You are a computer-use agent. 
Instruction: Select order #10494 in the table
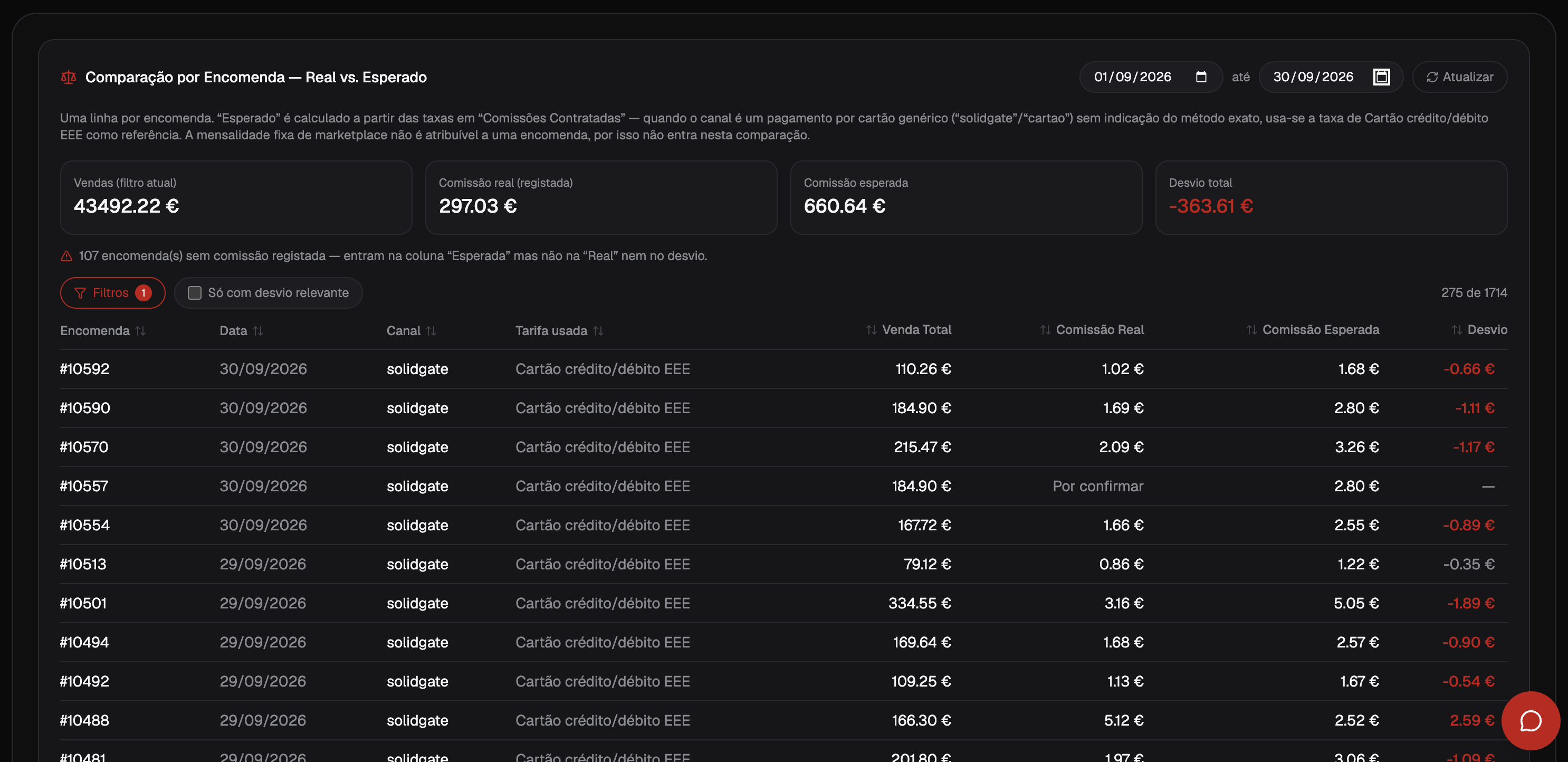click(84, 642)
